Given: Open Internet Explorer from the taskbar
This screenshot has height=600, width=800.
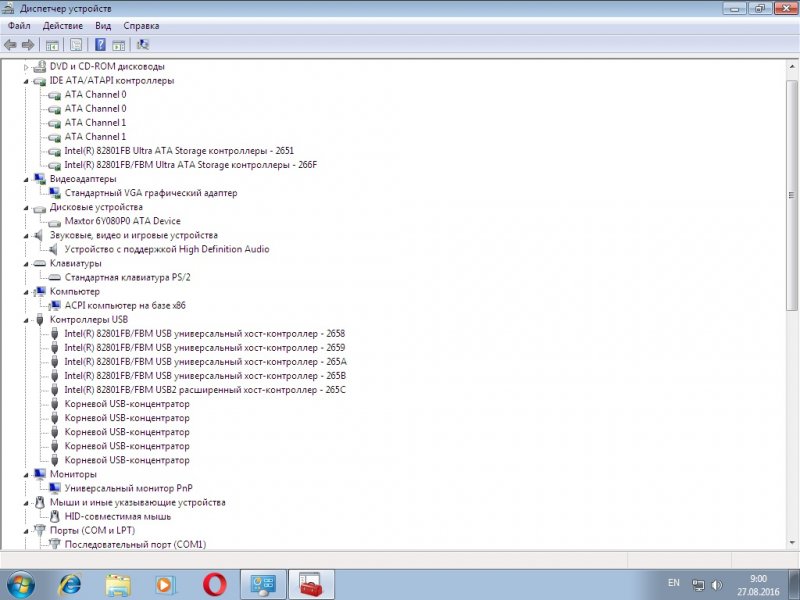Looking at the screenshot, I should coord(70,584).
